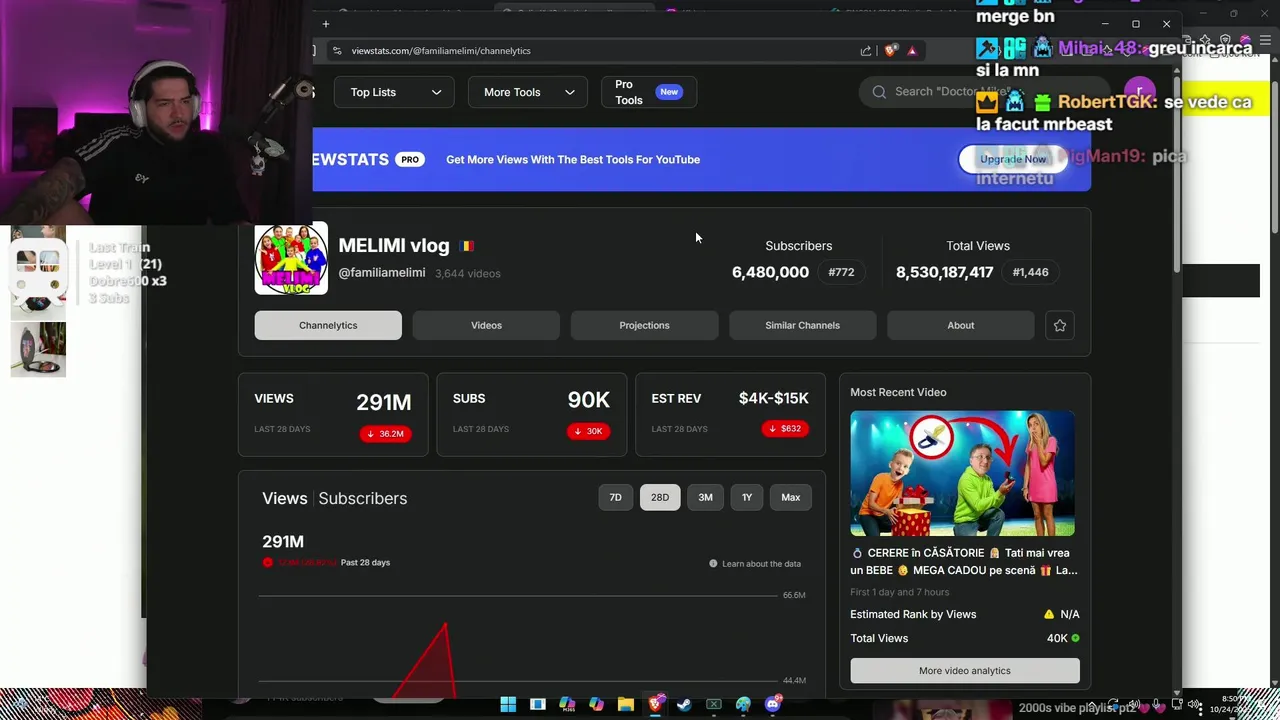Viewport: 1280px width, 720px height.
Task: Open Xbox Game Bar taskbar icon
Action: click(x=714, y=705)
